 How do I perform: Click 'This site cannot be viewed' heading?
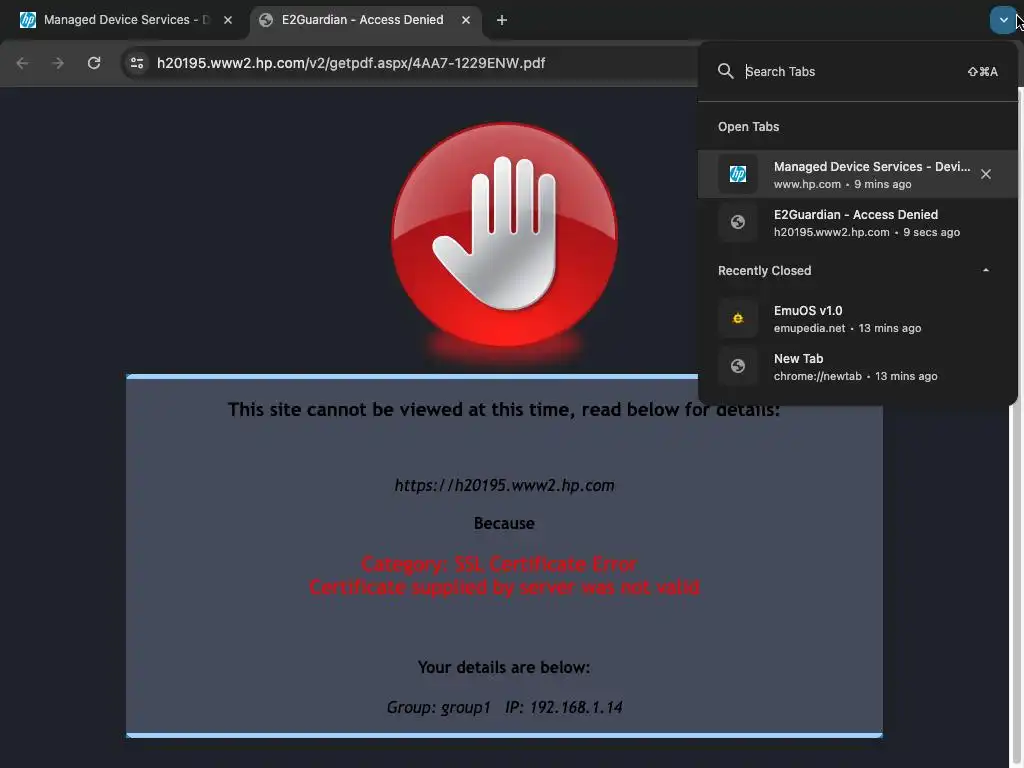504,409
